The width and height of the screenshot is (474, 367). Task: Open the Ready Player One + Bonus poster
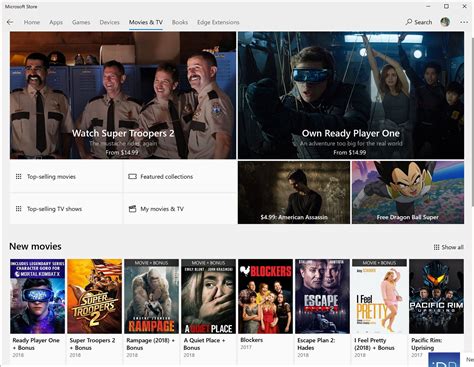tap(37, 296)
